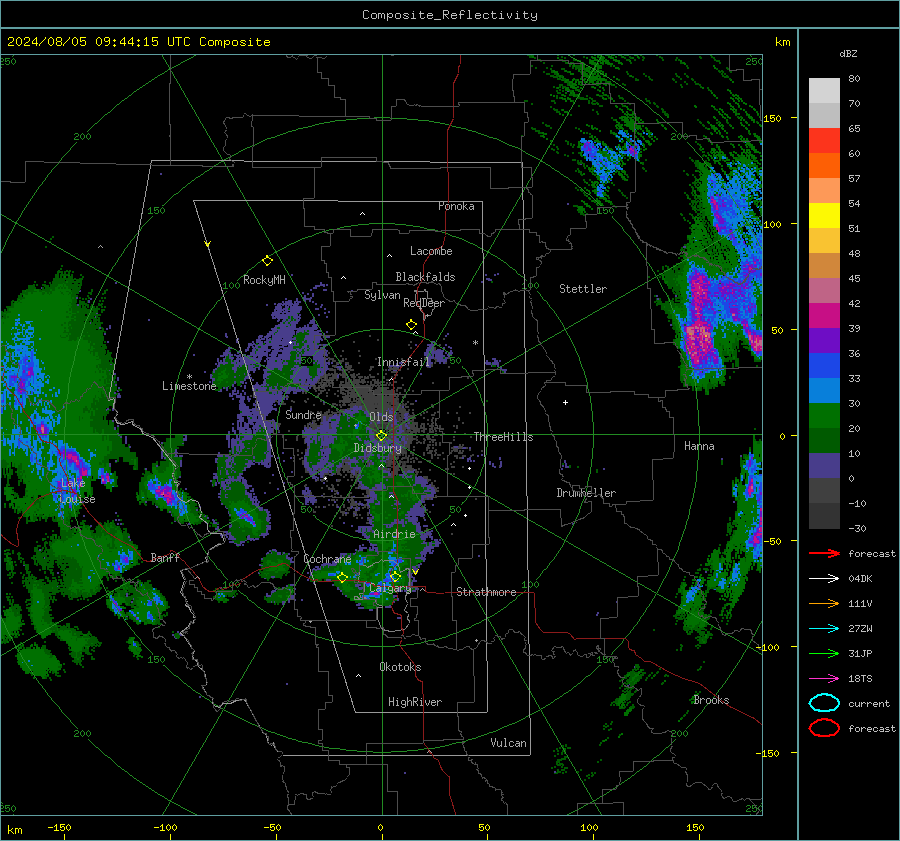Click the Composite_Reflectivity title
Viewport: 900px width, 841px height.
(x=450, y=15)
